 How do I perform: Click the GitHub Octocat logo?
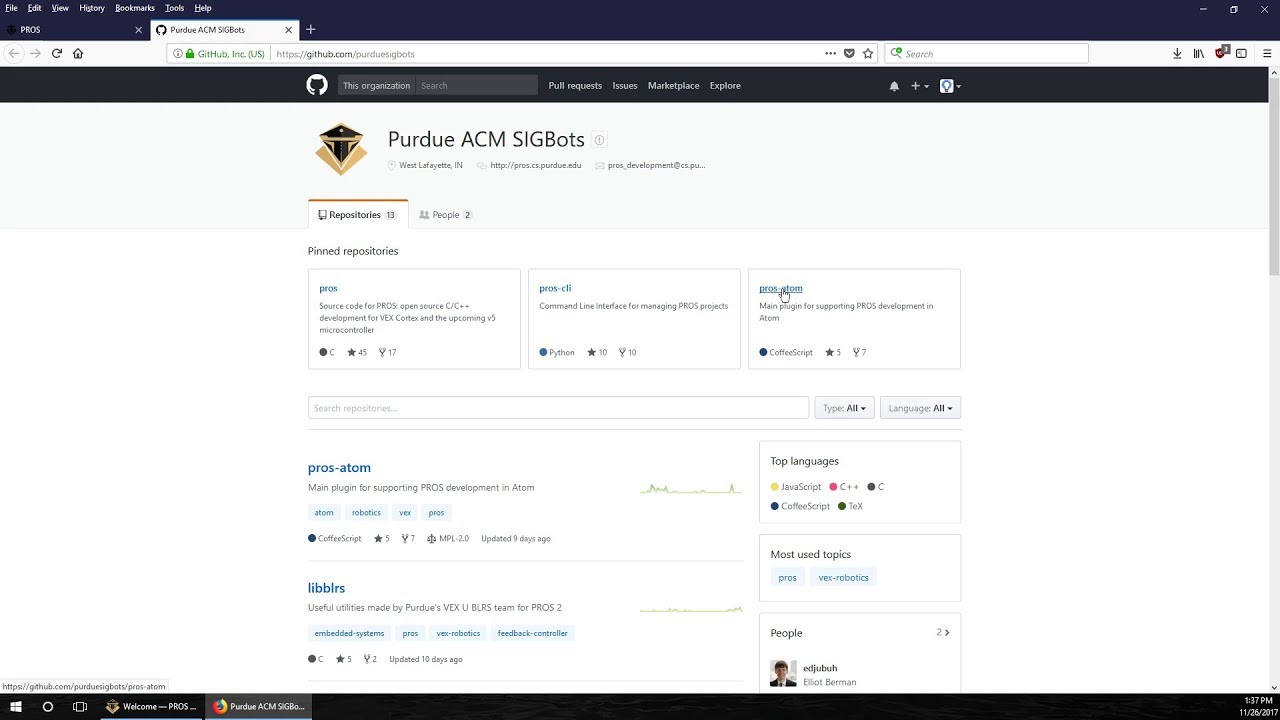(317, 86)
